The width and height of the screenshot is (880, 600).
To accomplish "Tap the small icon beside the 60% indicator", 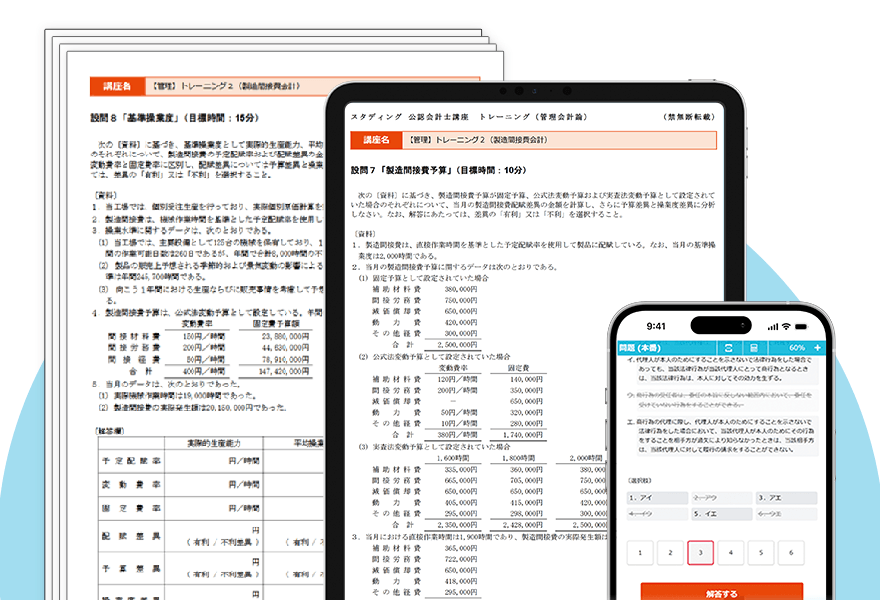I will point(818,348).
